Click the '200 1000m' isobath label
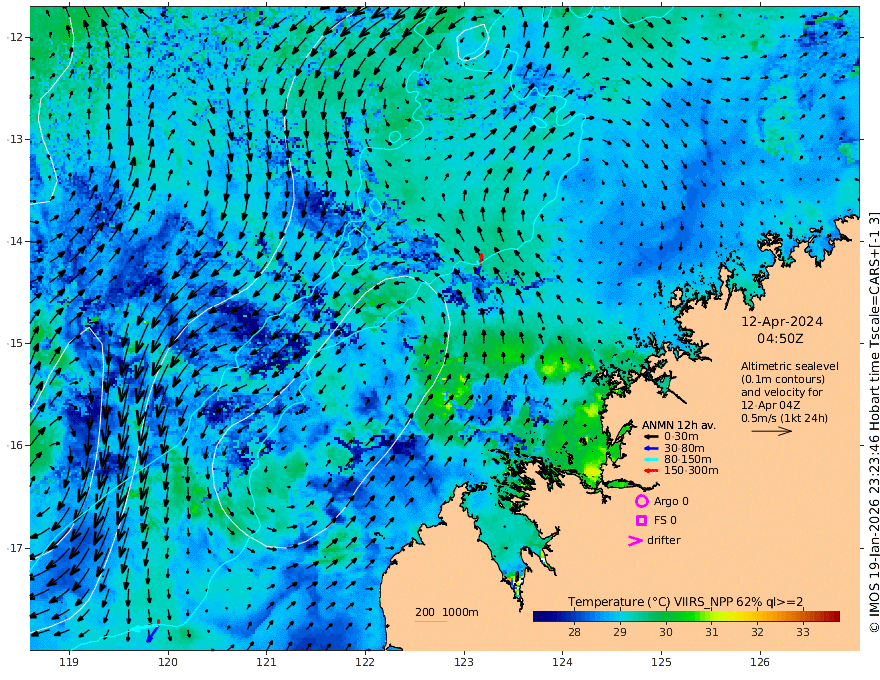 tap(447, 612)
